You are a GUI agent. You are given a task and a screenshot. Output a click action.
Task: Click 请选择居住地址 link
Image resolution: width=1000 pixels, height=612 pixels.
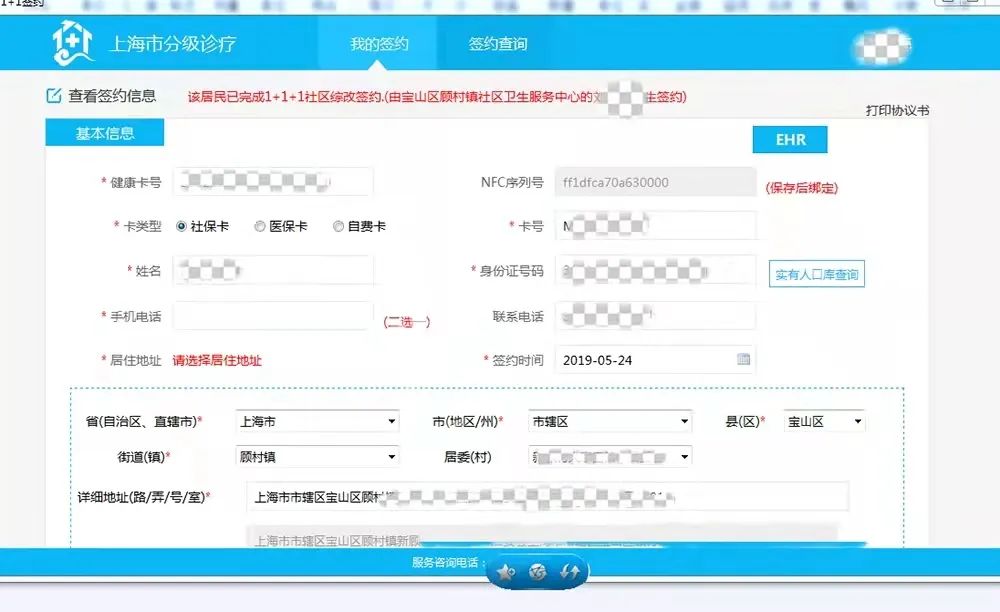[x=217, y=360]
